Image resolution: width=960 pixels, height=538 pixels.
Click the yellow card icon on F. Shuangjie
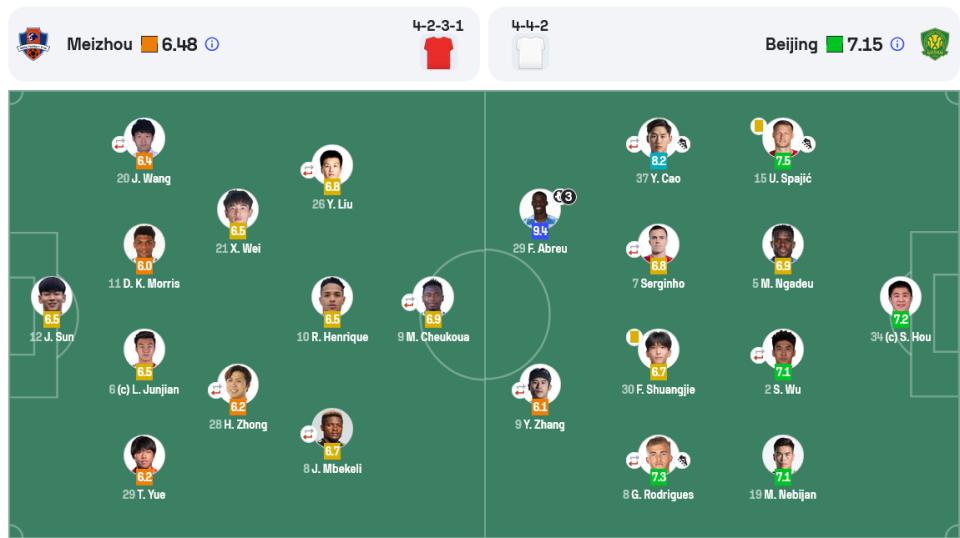tap(634, 337)
